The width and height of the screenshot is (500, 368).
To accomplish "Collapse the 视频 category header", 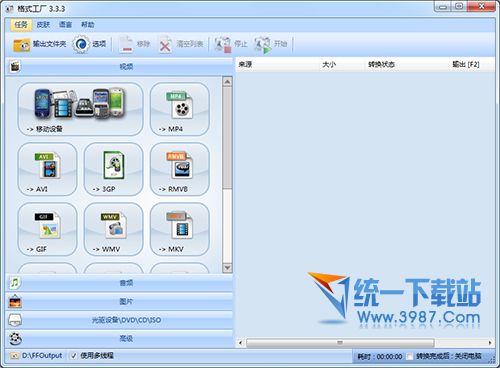I will click(119, 67).
